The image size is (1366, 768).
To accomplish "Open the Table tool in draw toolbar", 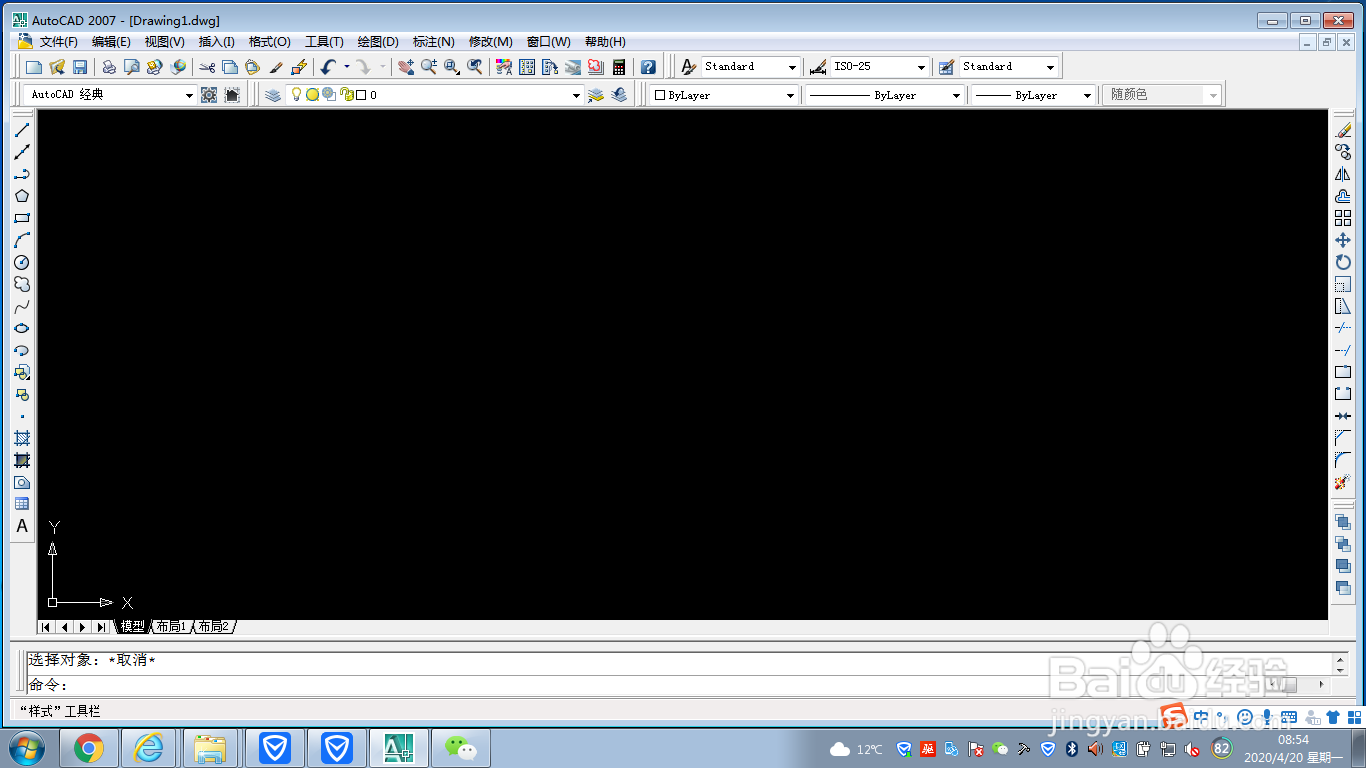I will (x=22, y=504).
